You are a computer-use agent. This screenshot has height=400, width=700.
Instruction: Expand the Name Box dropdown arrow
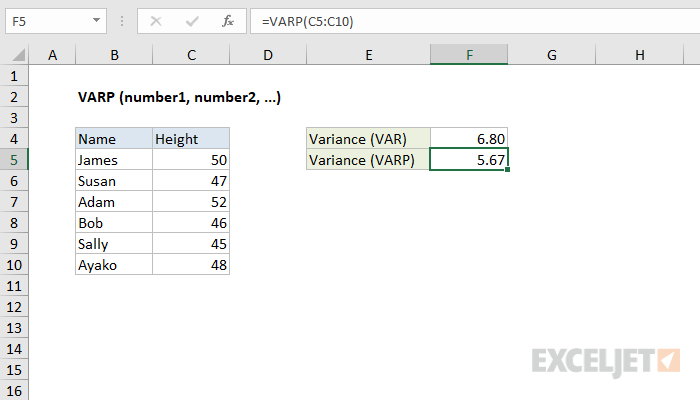point(96,21)
